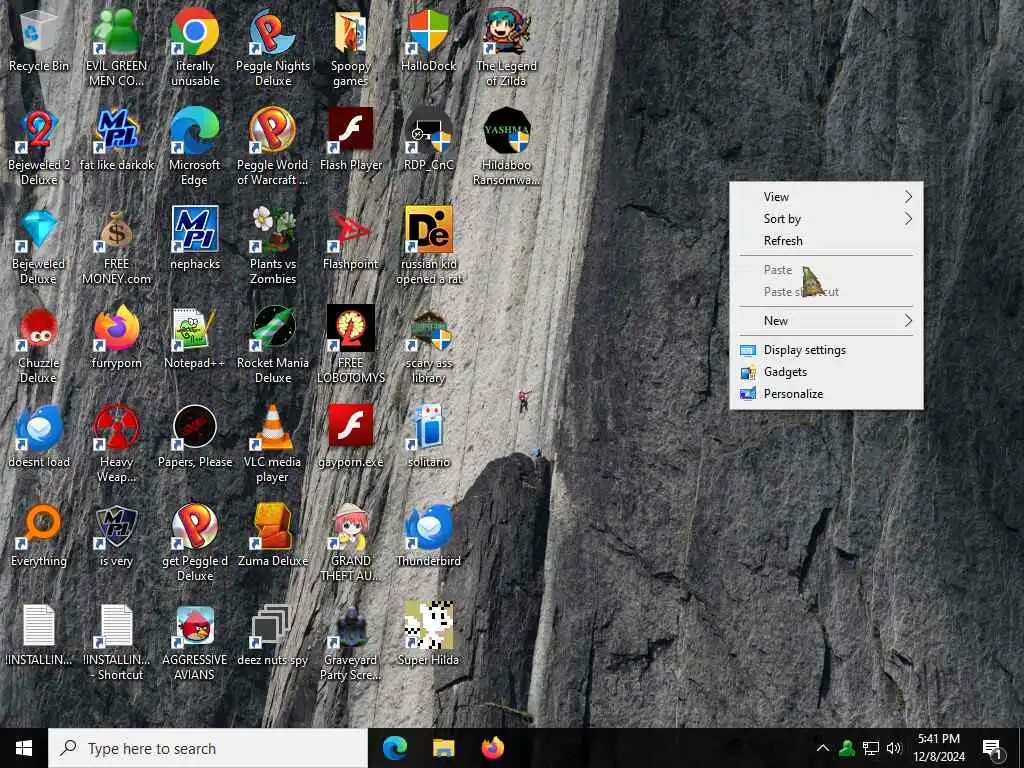This screenshot has height=768, width=1024.
Task: Click the taskbar search box
Action: [x=208, y=748]
